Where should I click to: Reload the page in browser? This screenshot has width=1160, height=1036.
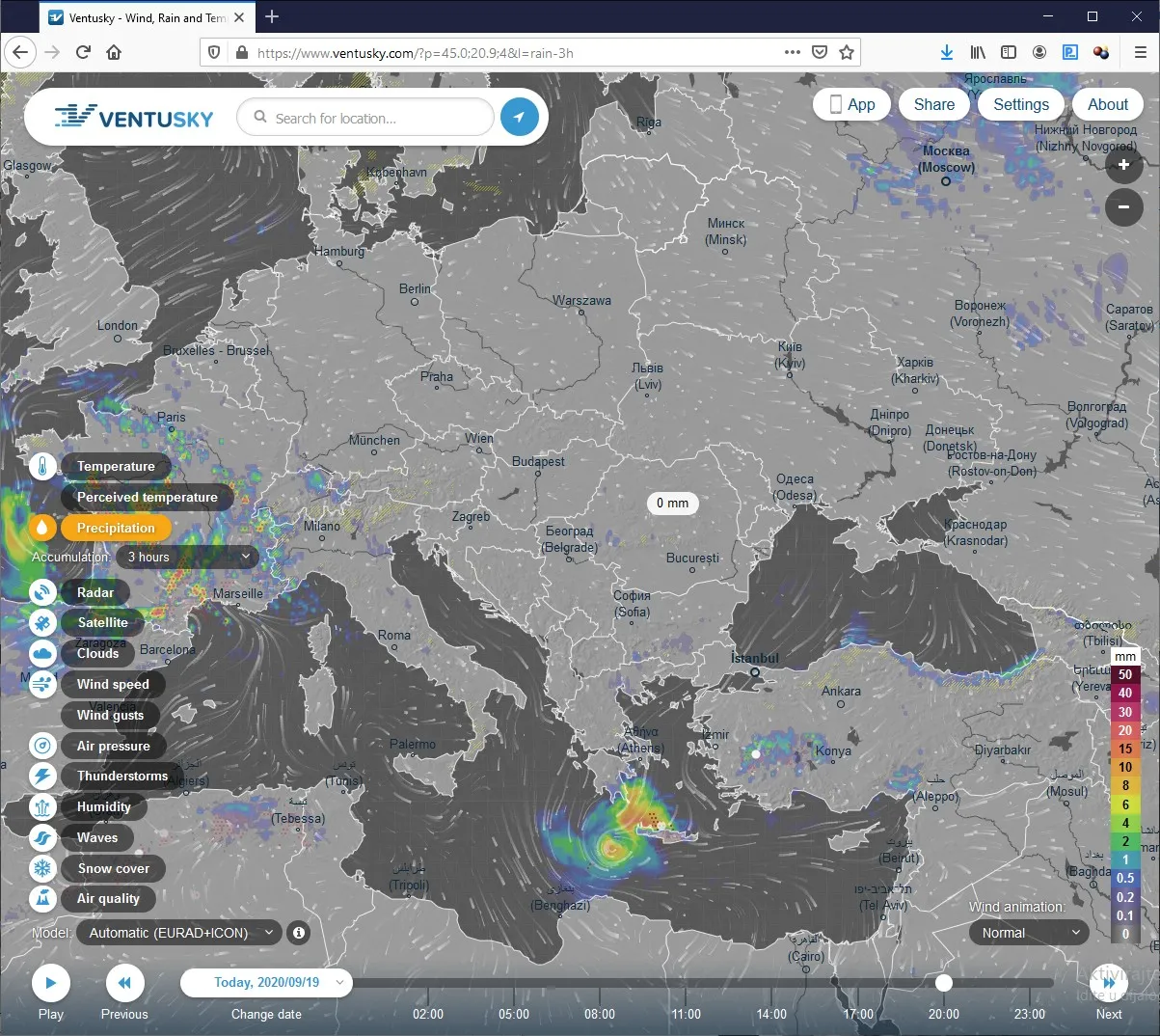click(x=83, y=52)
